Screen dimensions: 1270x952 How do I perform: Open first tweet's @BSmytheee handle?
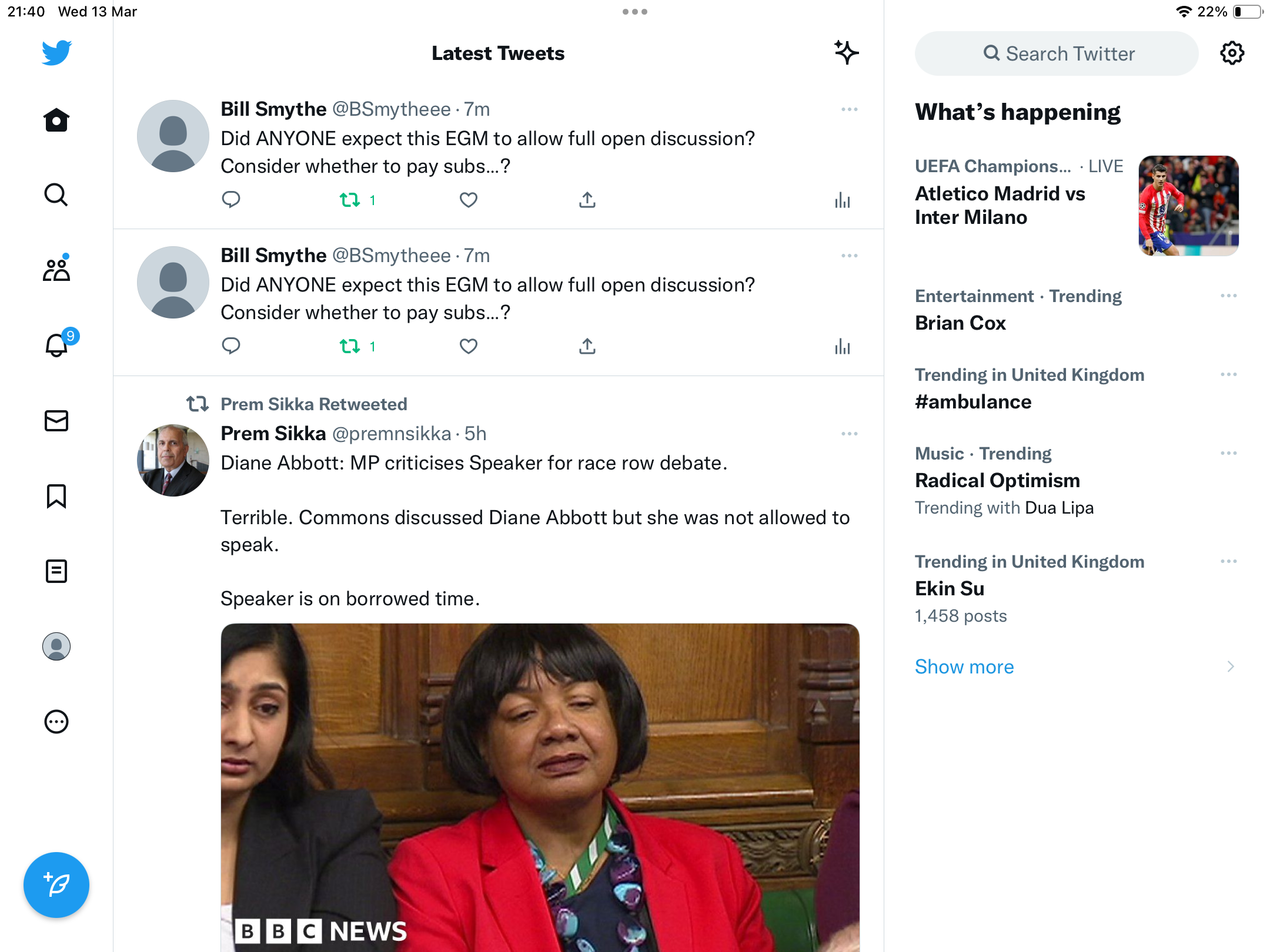(x=392, y=109)
